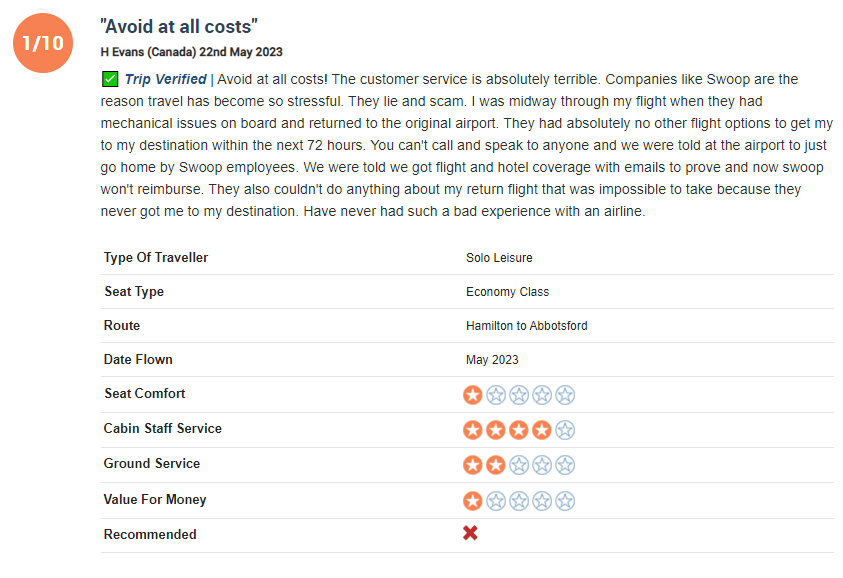Click third star of Ground Service

point(519,465)
